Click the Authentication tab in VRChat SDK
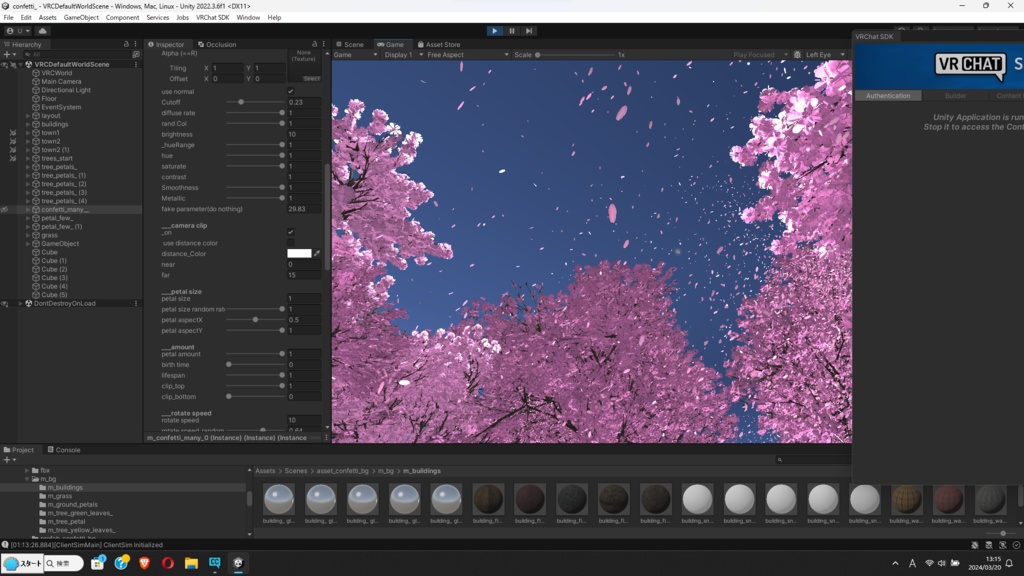This screenshot has width=1024, height=576. point(888,96)
